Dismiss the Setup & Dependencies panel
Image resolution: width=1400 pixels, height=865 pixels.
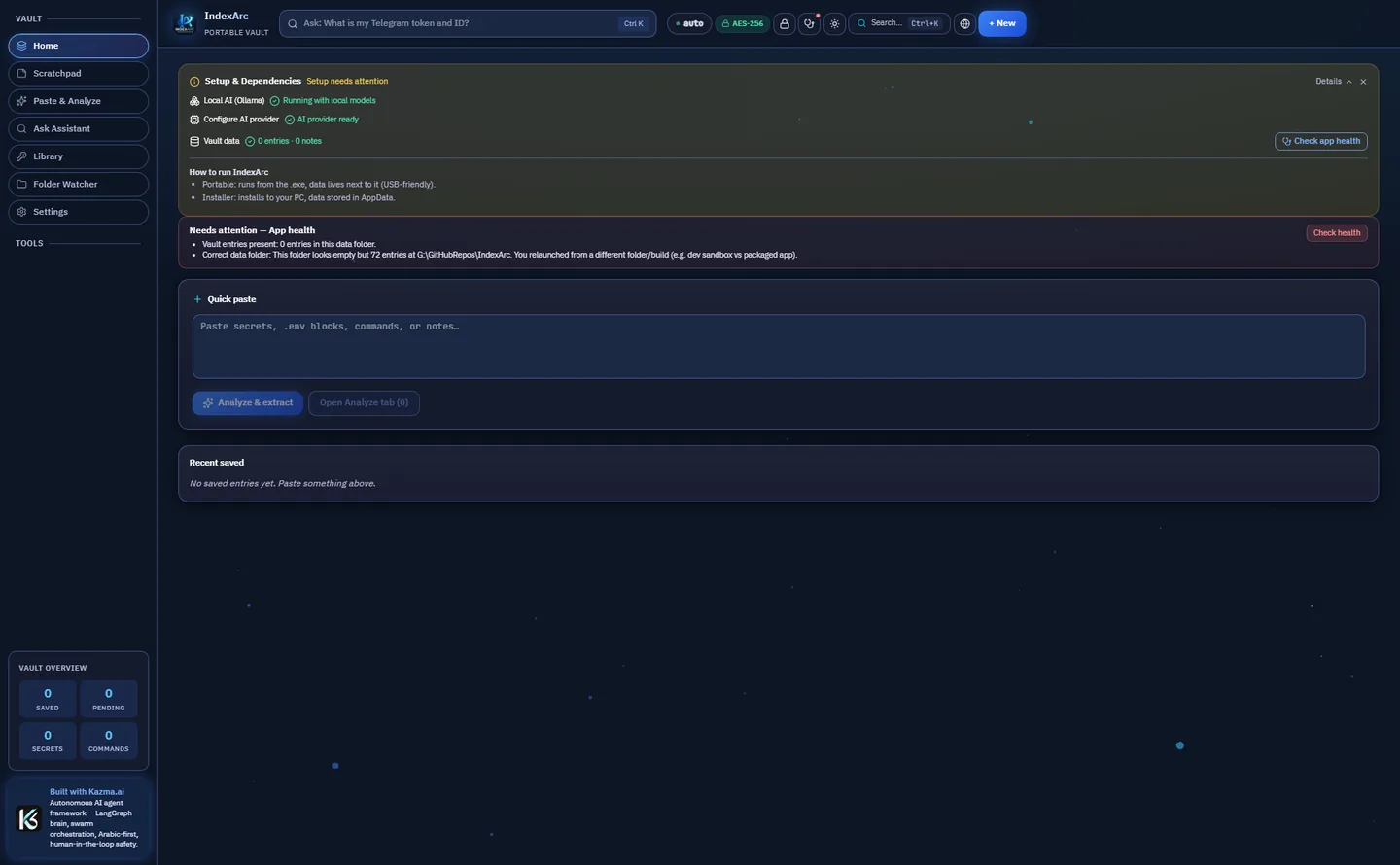pos(1363,82)
